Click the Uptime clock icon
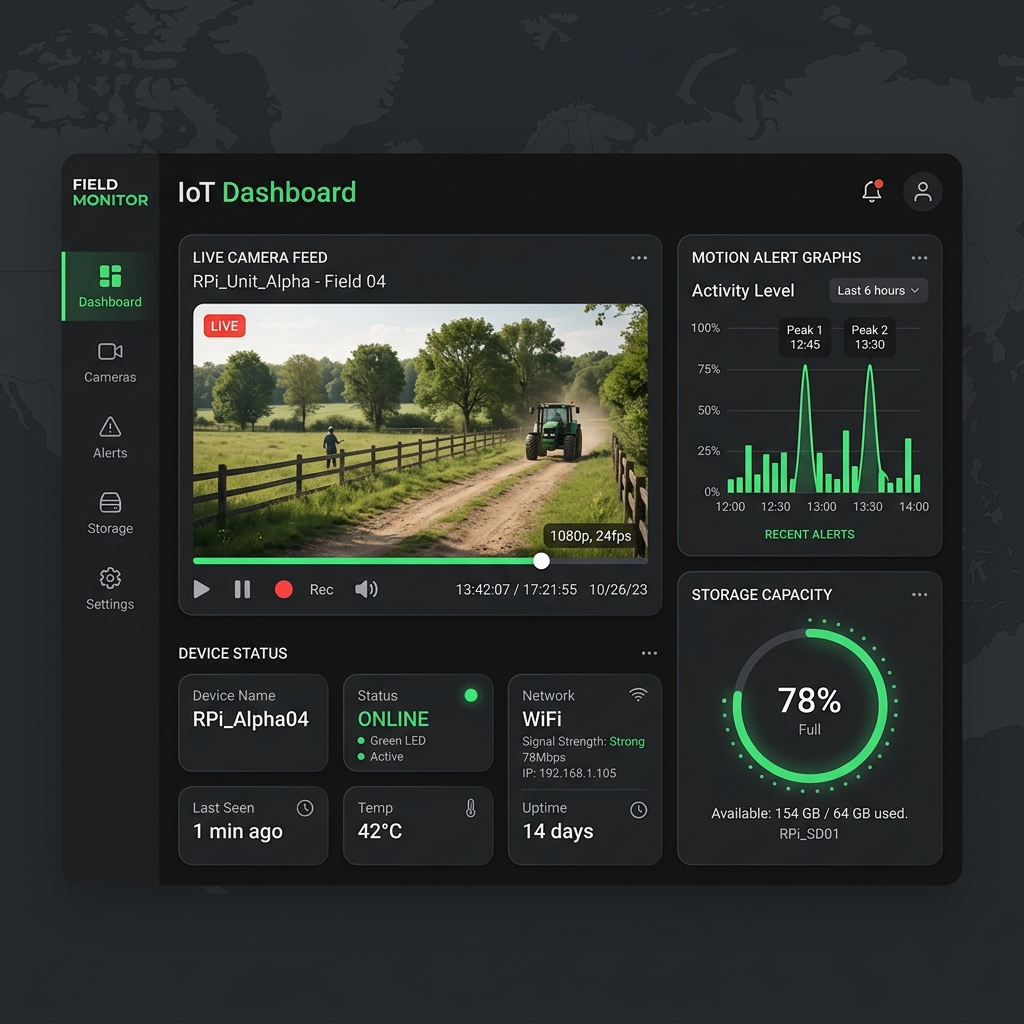The image size is (1024, 1024). (x=638, y=810)
